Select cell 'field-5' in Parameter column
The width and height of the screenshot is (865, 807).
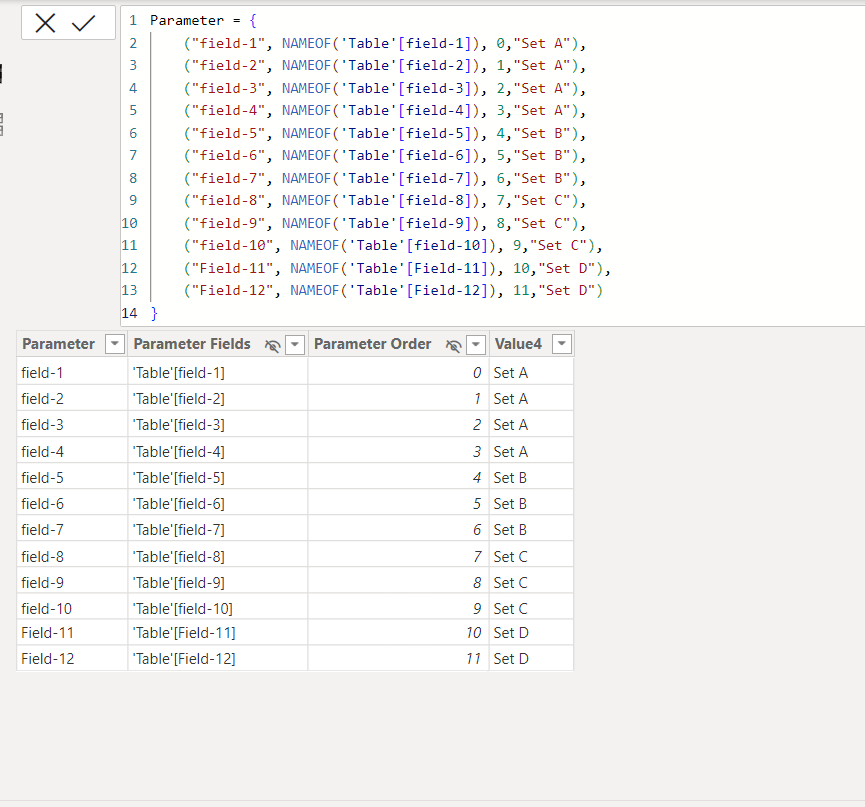coord(72,478)
